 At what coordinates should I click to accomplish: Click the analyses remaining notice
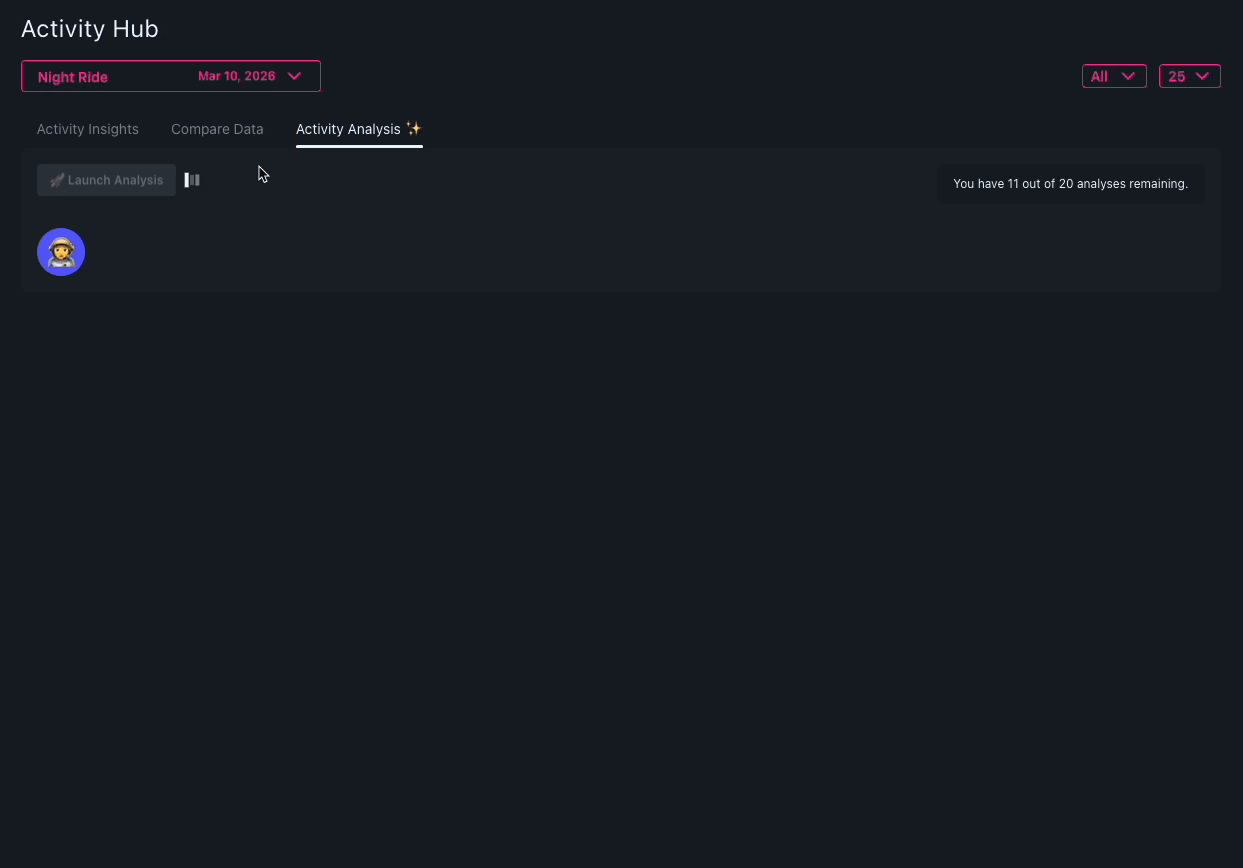tap(1070, 183)
